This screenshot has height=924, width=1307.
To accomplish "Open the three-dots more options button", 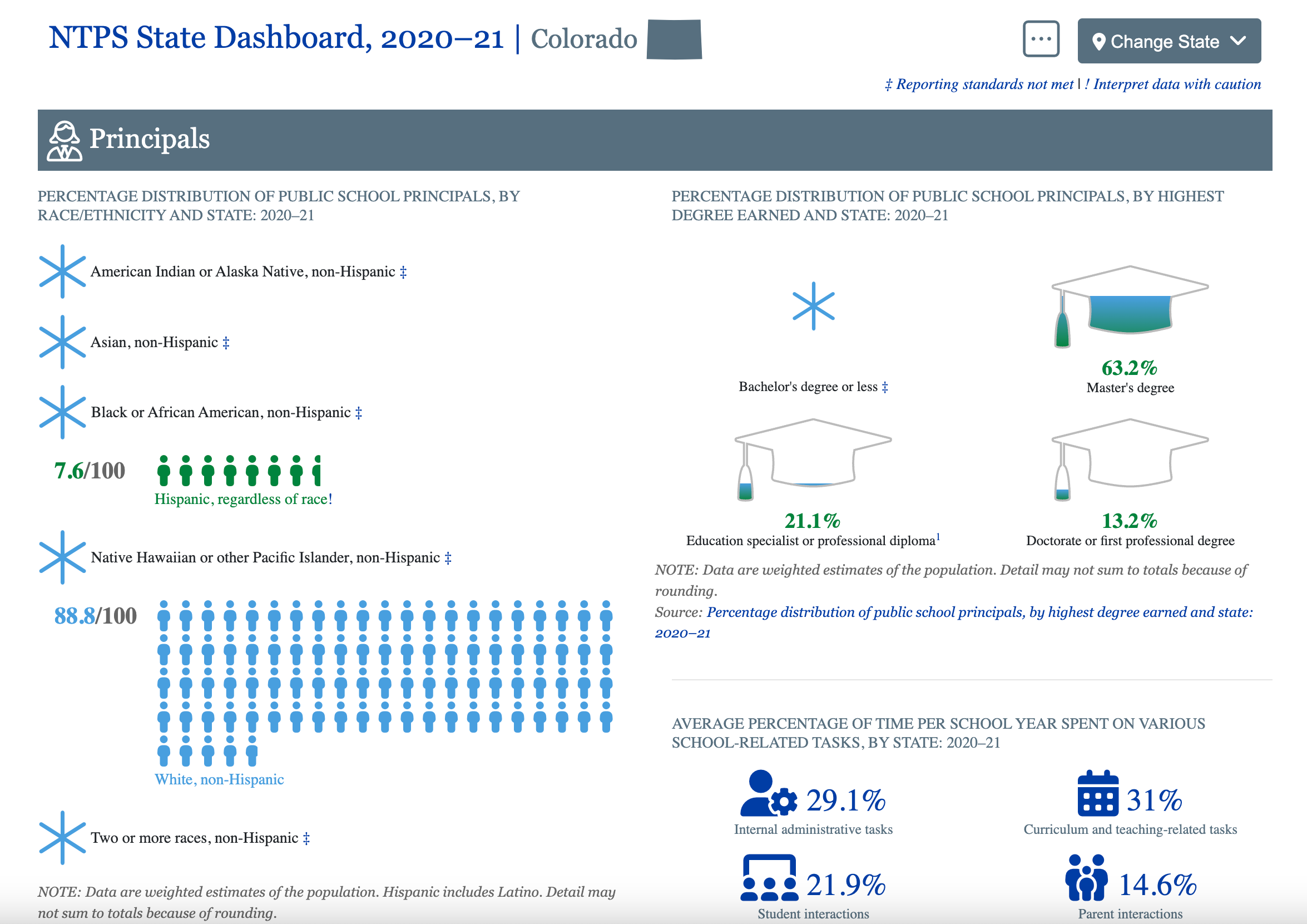I will tap(1041, 39).
